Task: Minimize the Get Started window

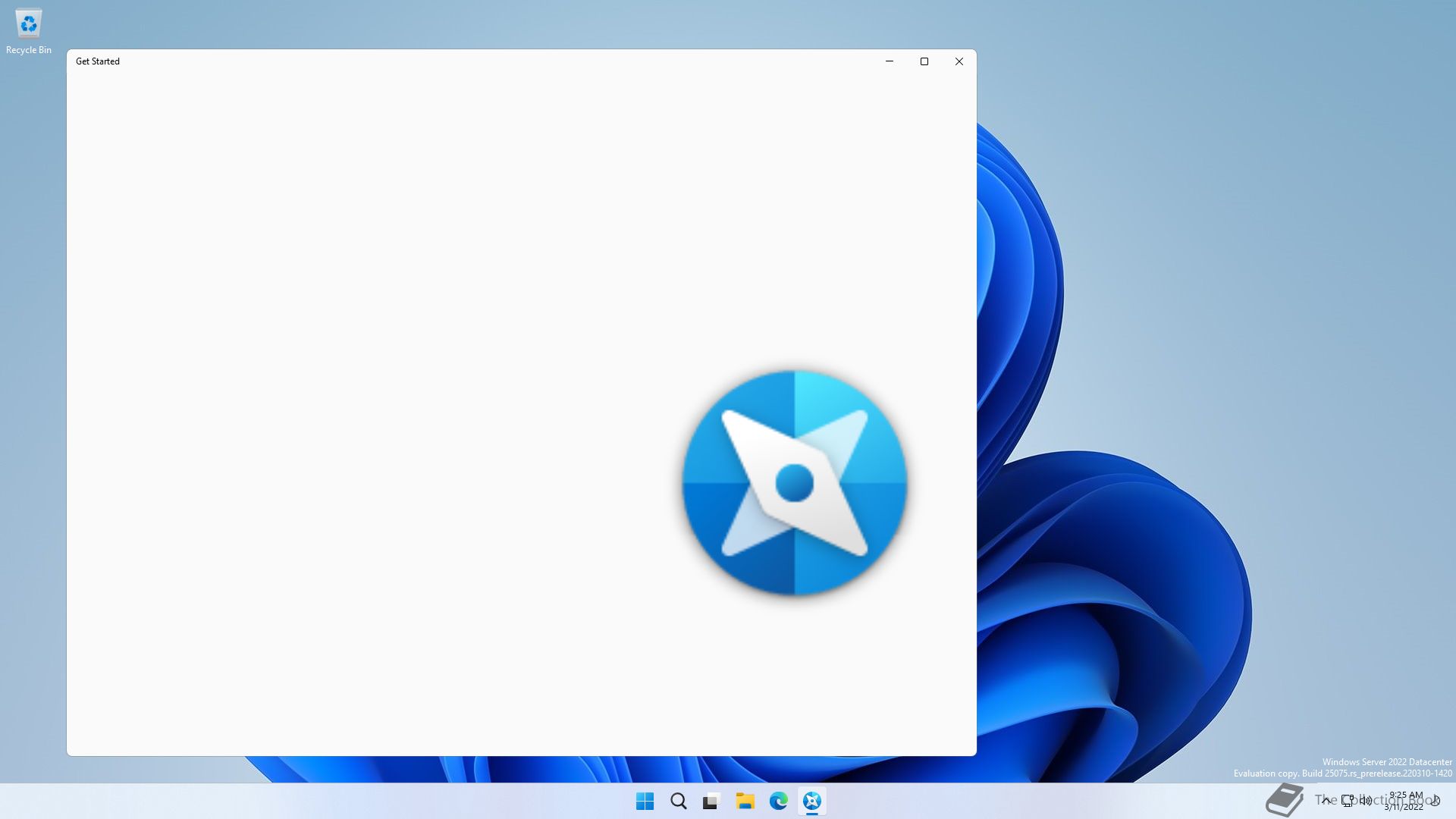Action: 890,61
